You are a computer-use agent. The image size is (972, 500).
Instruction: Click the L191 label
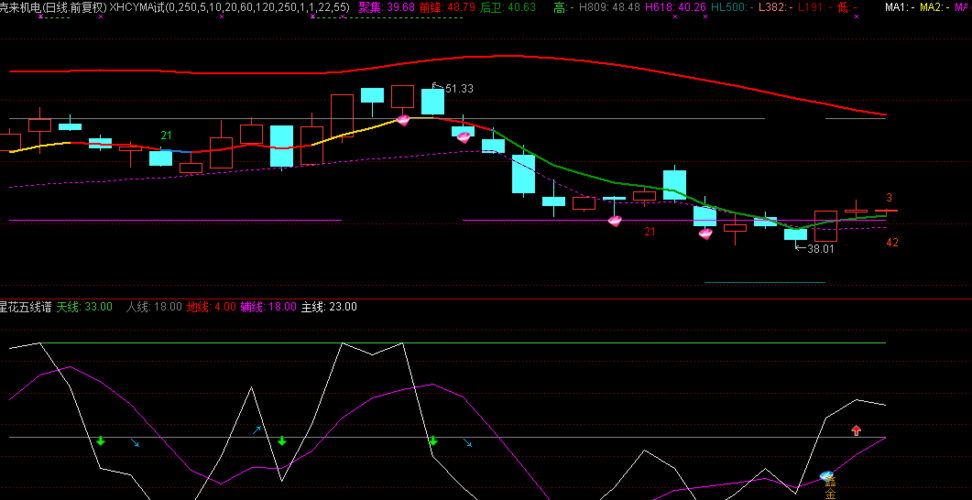[813, 7]
